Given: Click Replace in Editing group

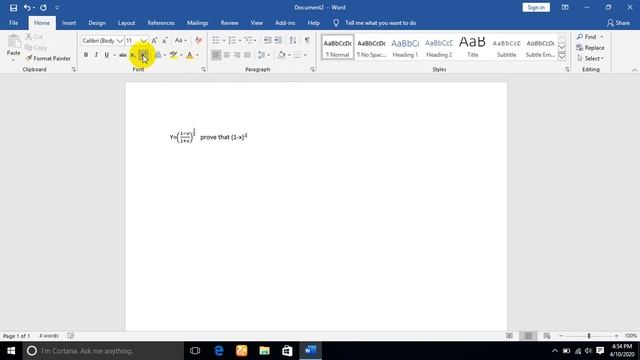Looking at the screenshot, I should 590,48.
